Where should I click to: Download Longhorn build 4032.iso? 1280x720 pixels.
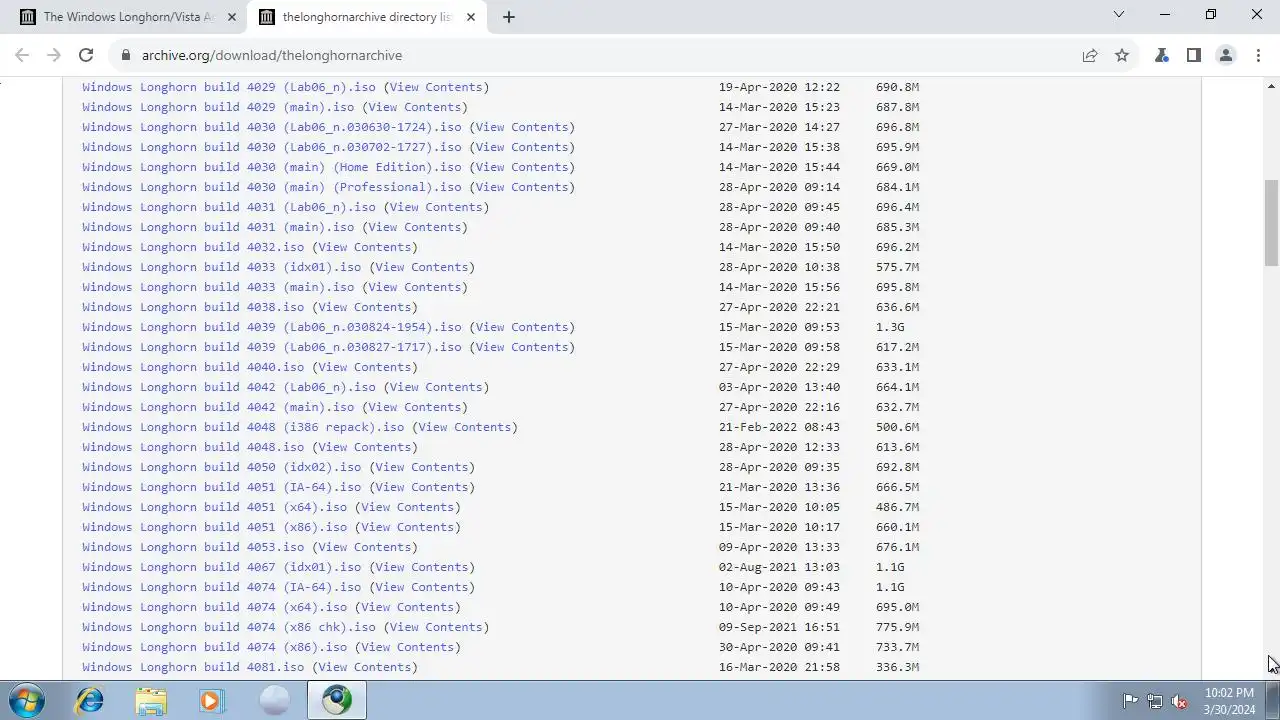(x=193, y=247)
